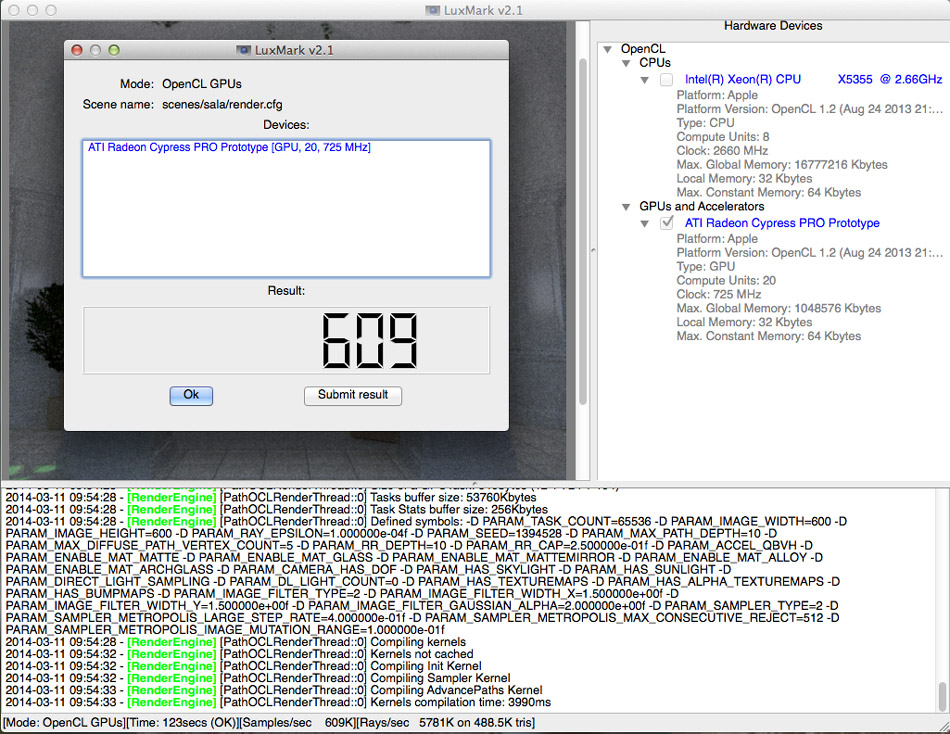Click the log panel vertical scrollbar
This screenshot has width=950, height=734.
click(942, 696)
